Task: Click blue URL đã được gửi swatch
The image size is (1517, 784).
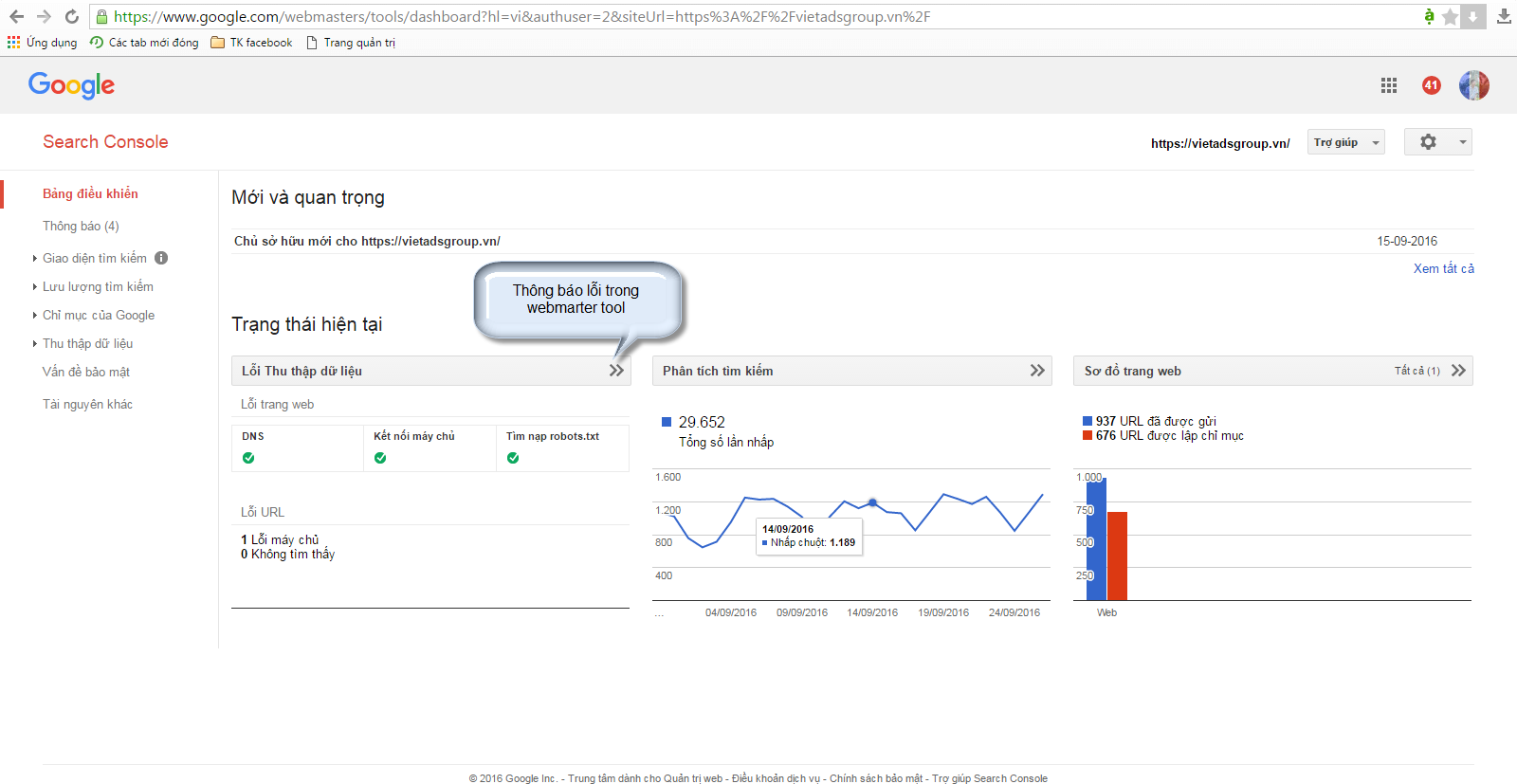Action: [1087, 421]
